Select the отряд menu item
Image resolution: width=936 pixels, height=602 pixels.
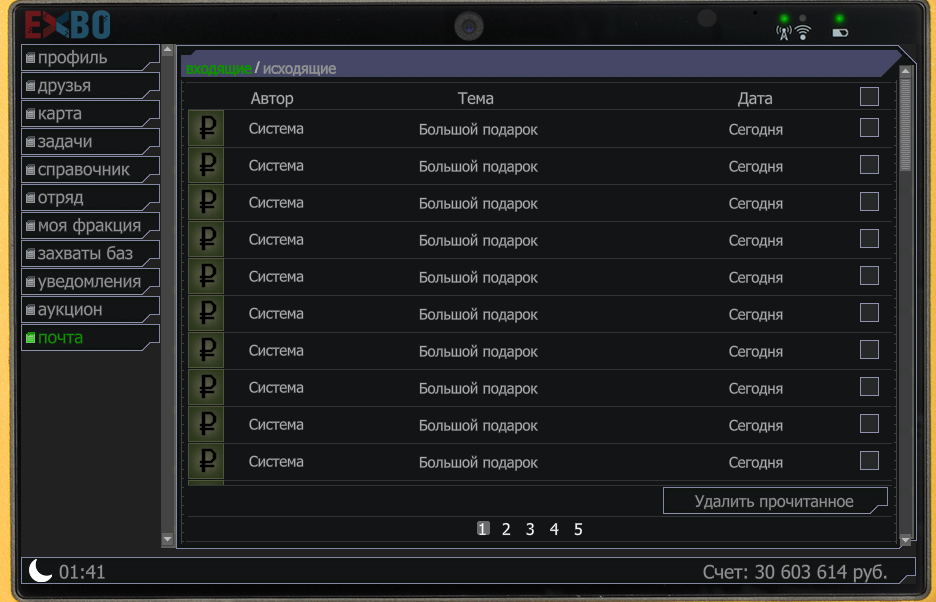[90, 198]
